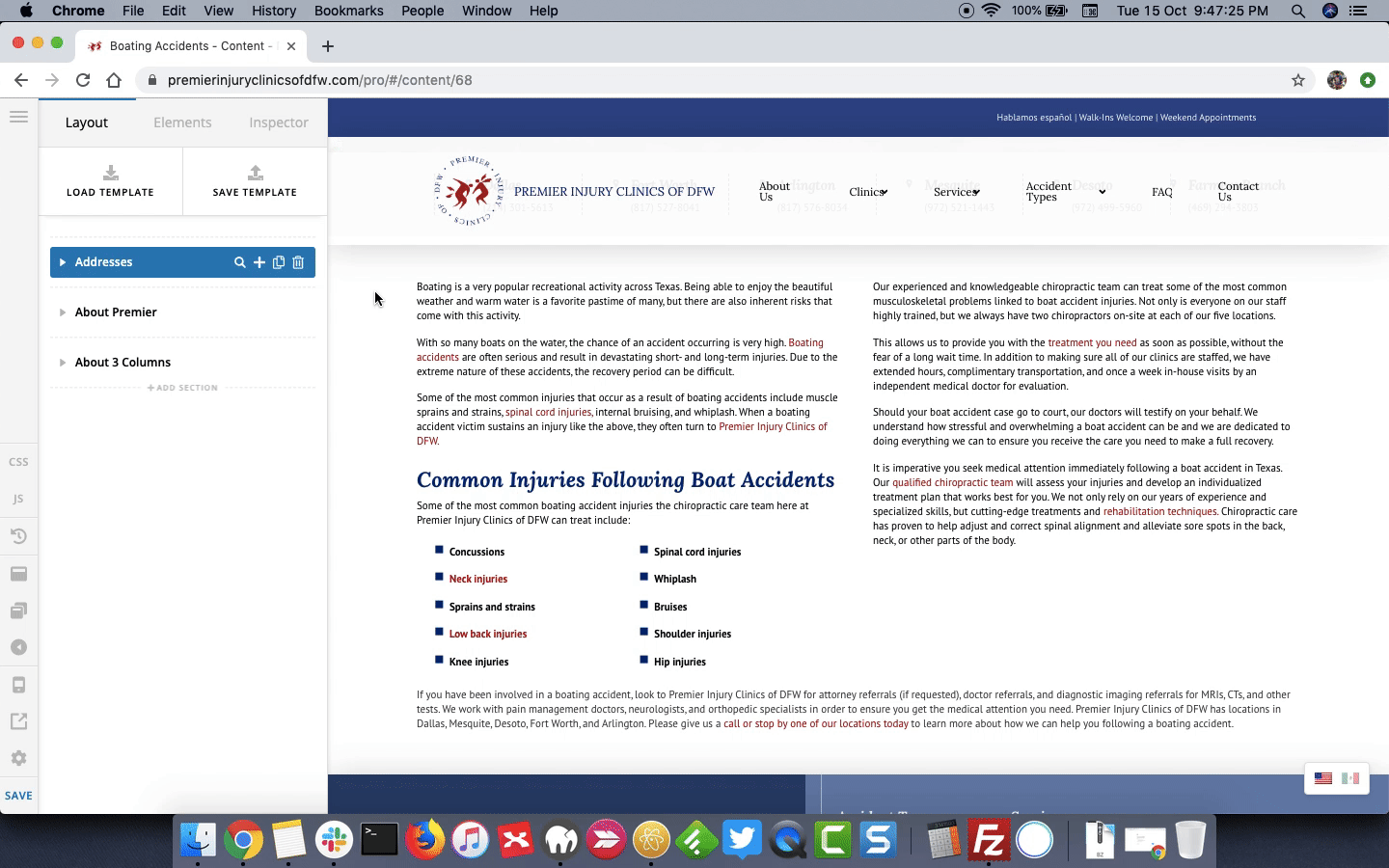Screen dimensions: 1389x868
Task: Switch to the Layout tab
Action: 87,122
